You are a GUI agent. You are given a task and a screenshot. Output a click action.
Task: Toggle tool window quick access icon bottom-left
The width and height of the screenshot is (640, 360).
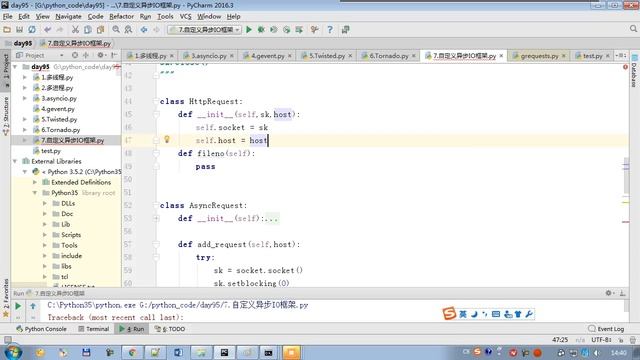click(7, 340)
